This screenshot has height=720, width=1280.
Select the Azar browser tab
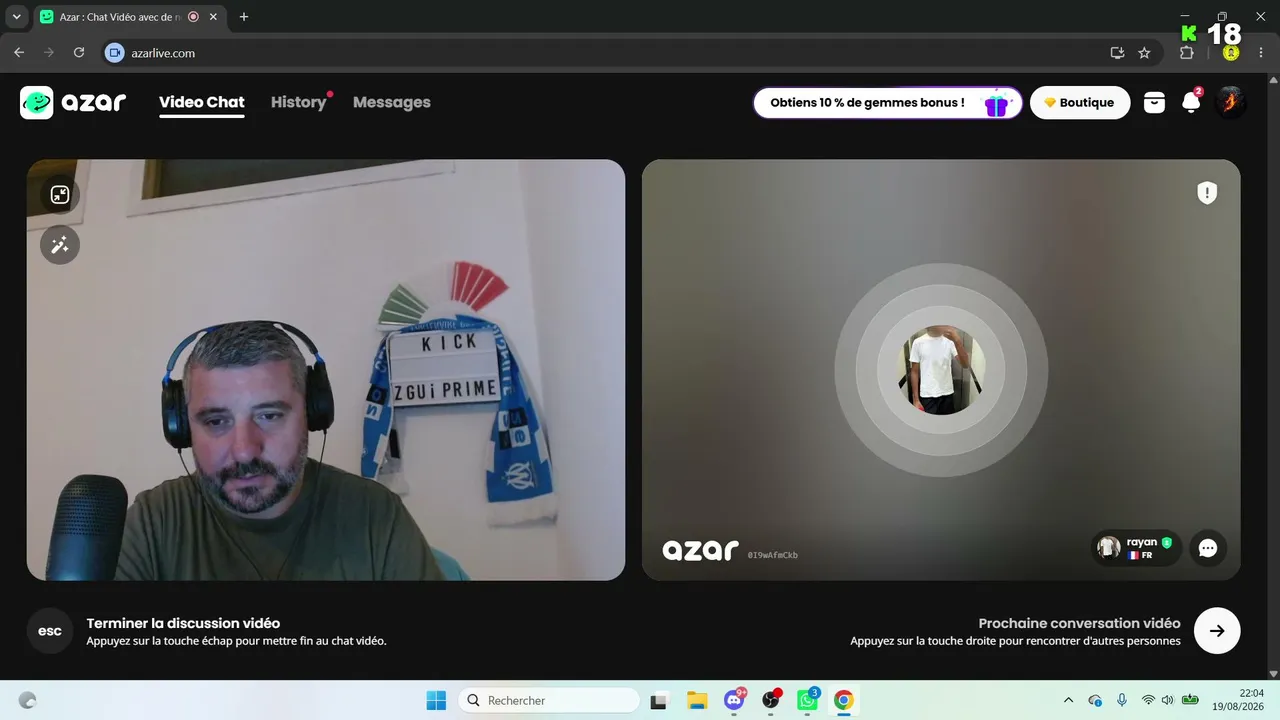(x=128, y=17)
